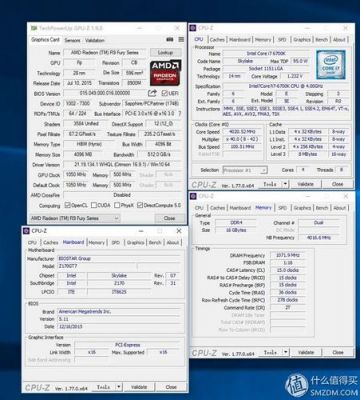Open the Caches tab in the top CPU-Z window

click(217, 39)
